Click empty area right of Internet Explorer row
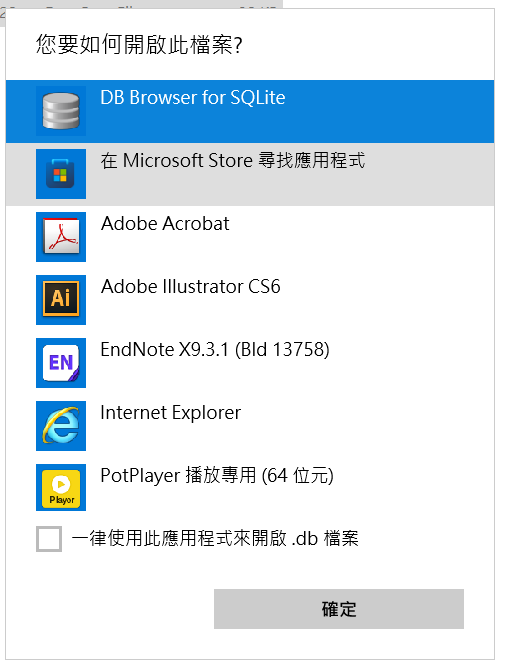Viewport: 508px width, 667px height. click(x=366, y=426)
